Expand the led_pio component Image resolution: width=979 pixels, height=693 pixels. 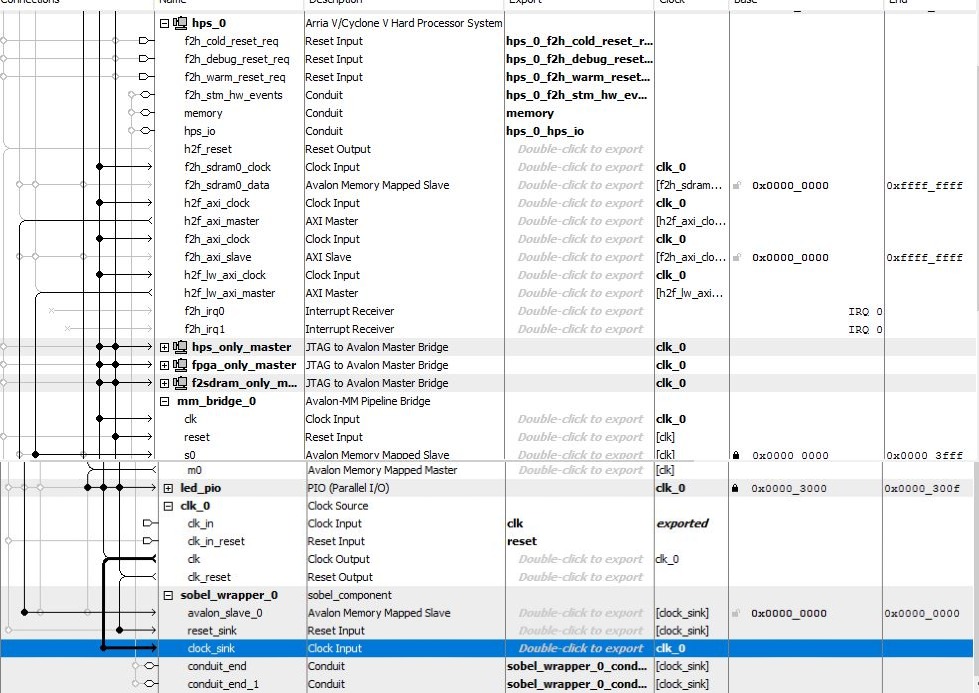[169, 488]
